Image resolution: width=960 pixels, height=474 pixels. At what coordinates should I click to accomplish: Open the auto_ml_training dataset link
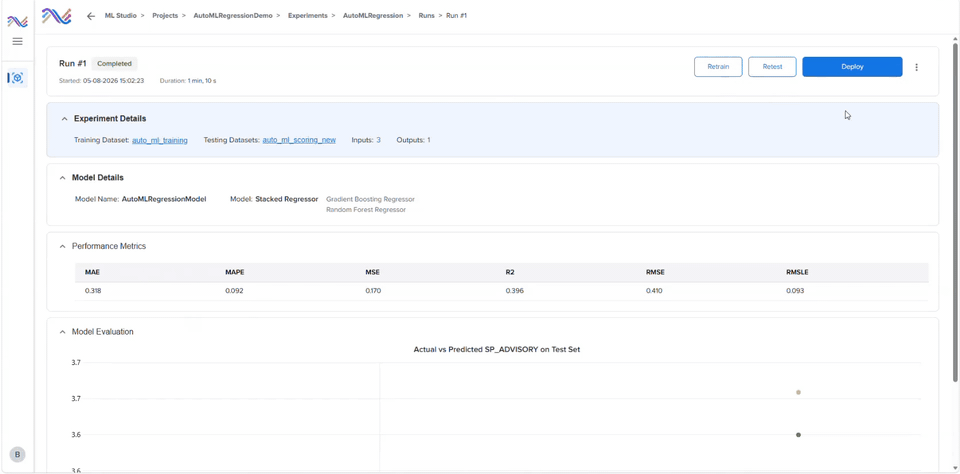click(x=160, y=140)
